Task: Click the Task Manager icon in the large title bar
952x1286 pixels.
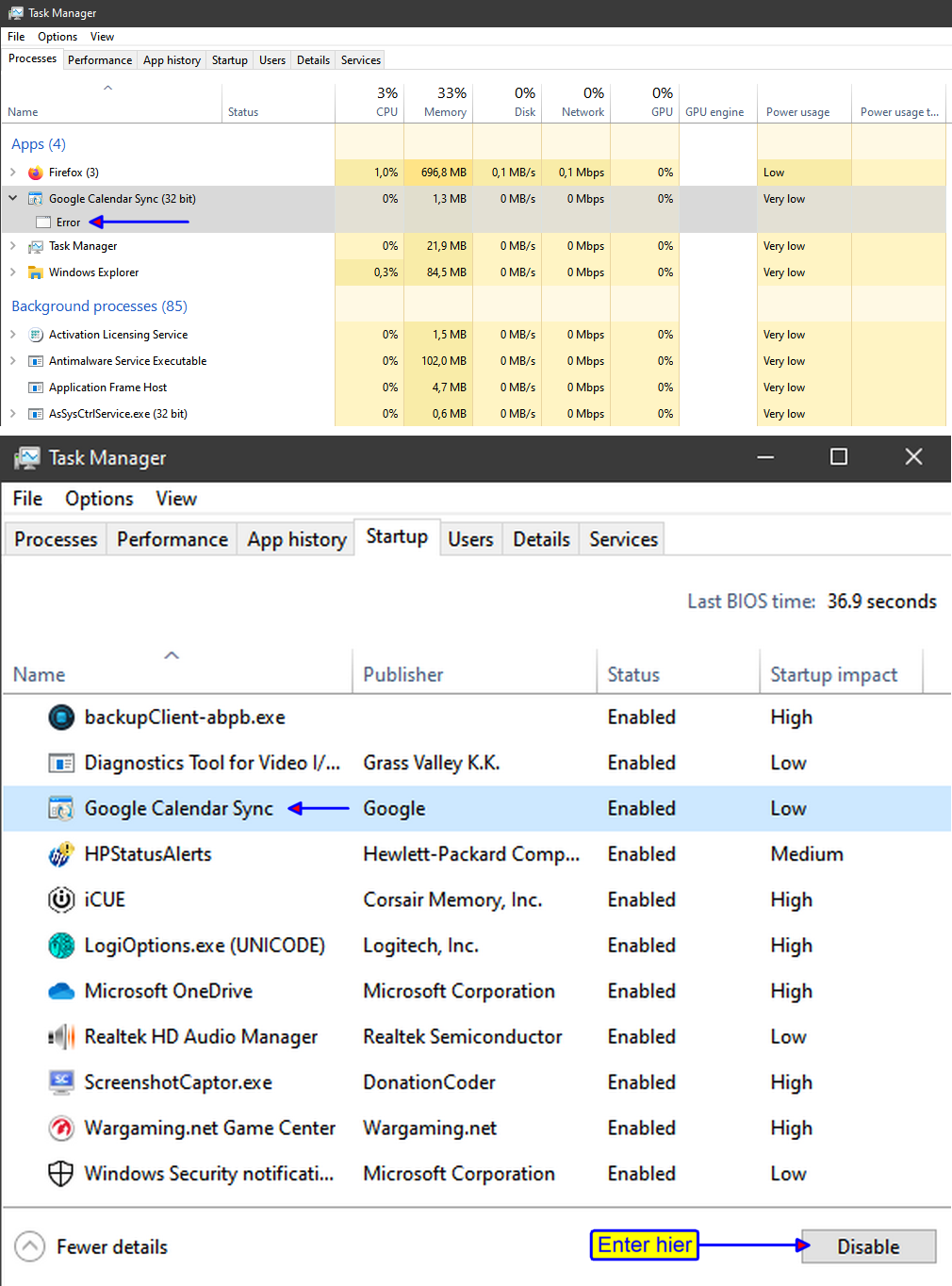Action: coord(27,458)
